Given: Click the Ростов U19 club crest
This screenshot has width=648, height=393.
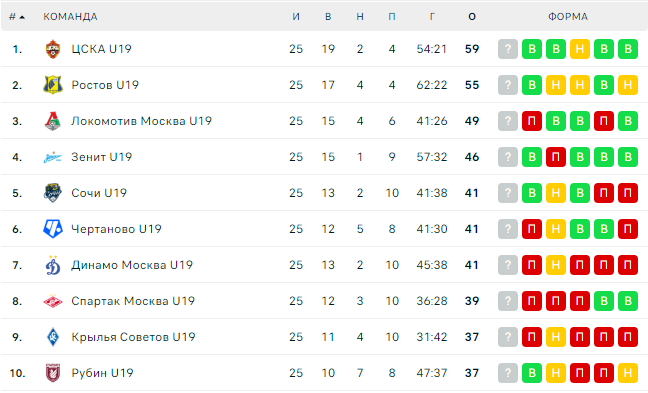Looking at the screenshot, I should (53, 85).
